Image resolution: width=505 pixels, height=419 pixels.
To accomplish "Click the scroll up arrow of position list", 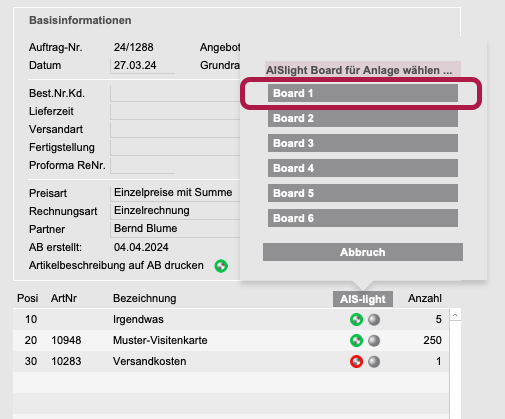I will coord(455,315).
